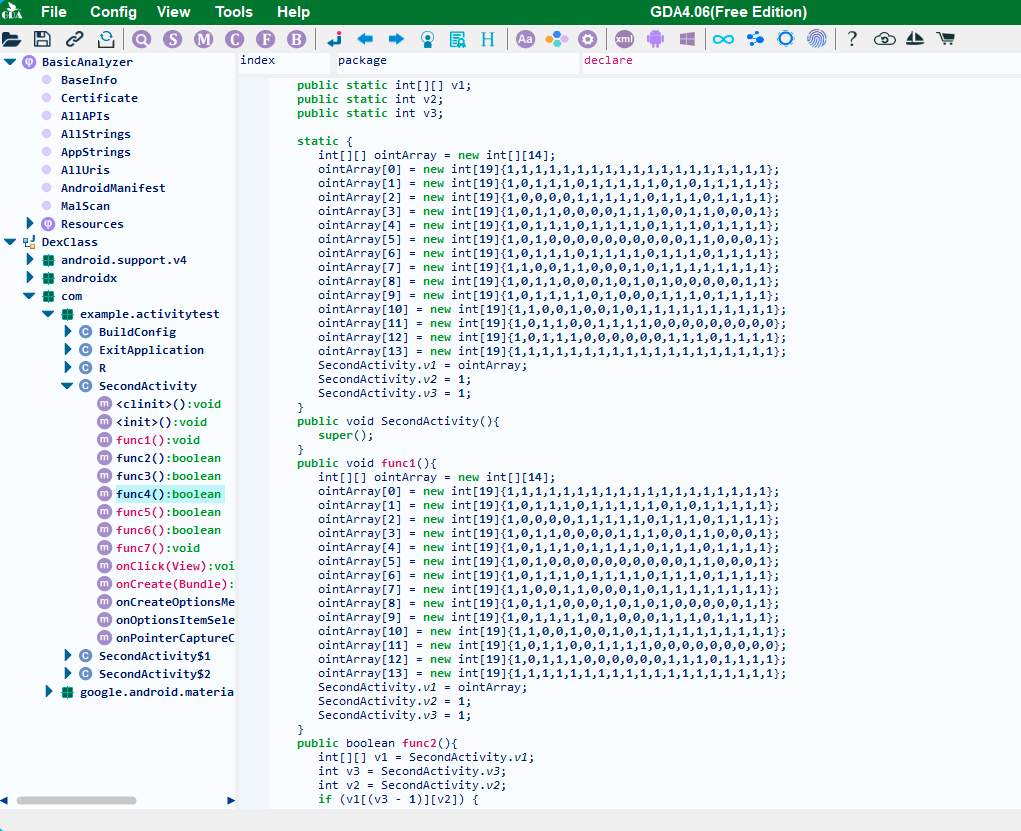The width and height of the screenshot is (1021, 831).
Task: Open the Tools menu
Action: point(234,12)
